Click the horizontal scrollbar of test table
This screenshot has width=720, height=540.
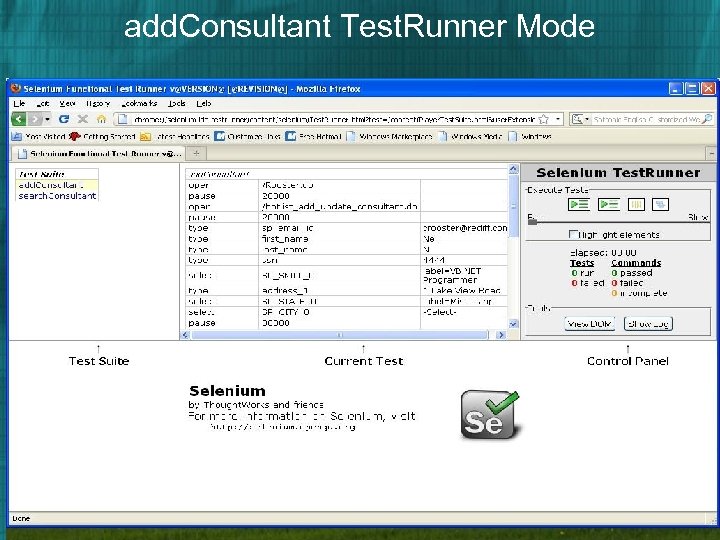click(x=340, y=335)
